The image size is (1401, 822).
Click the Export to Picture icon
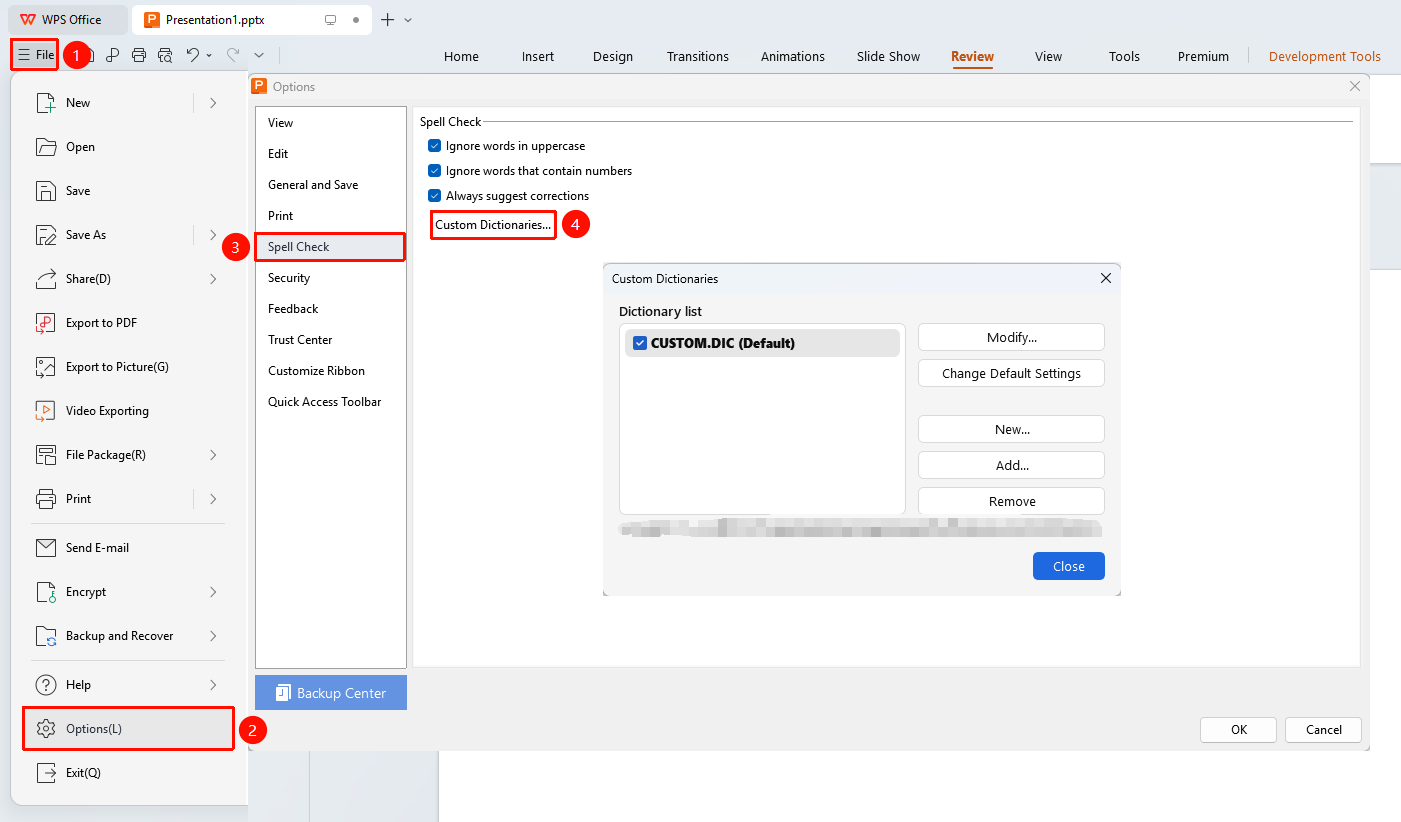point(46,367)
